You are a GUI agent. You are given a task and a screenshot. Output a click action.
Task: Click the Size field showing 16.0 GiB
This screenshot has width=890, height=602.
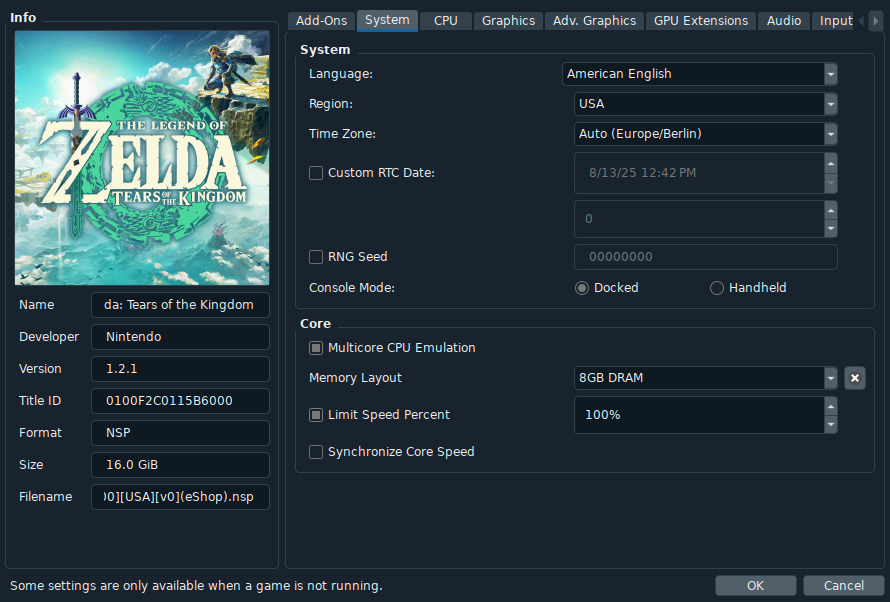pyautogui.click(x=180, y=465)
